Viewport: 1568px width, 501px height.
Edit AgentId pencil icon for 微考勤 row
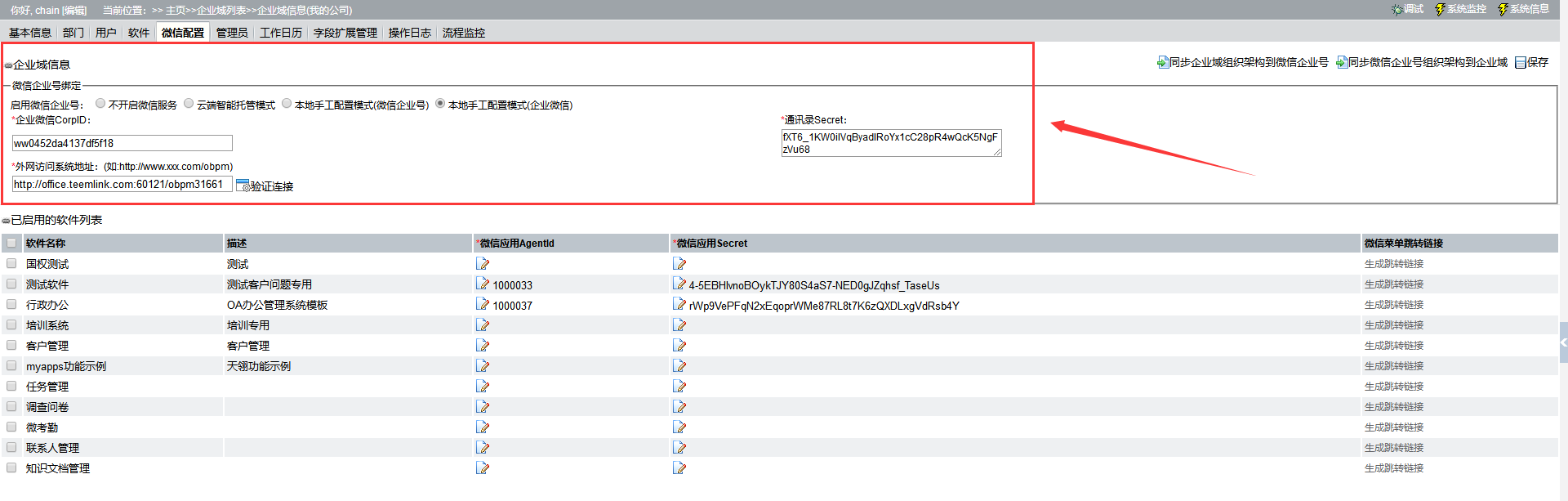(x=483, y=427)
